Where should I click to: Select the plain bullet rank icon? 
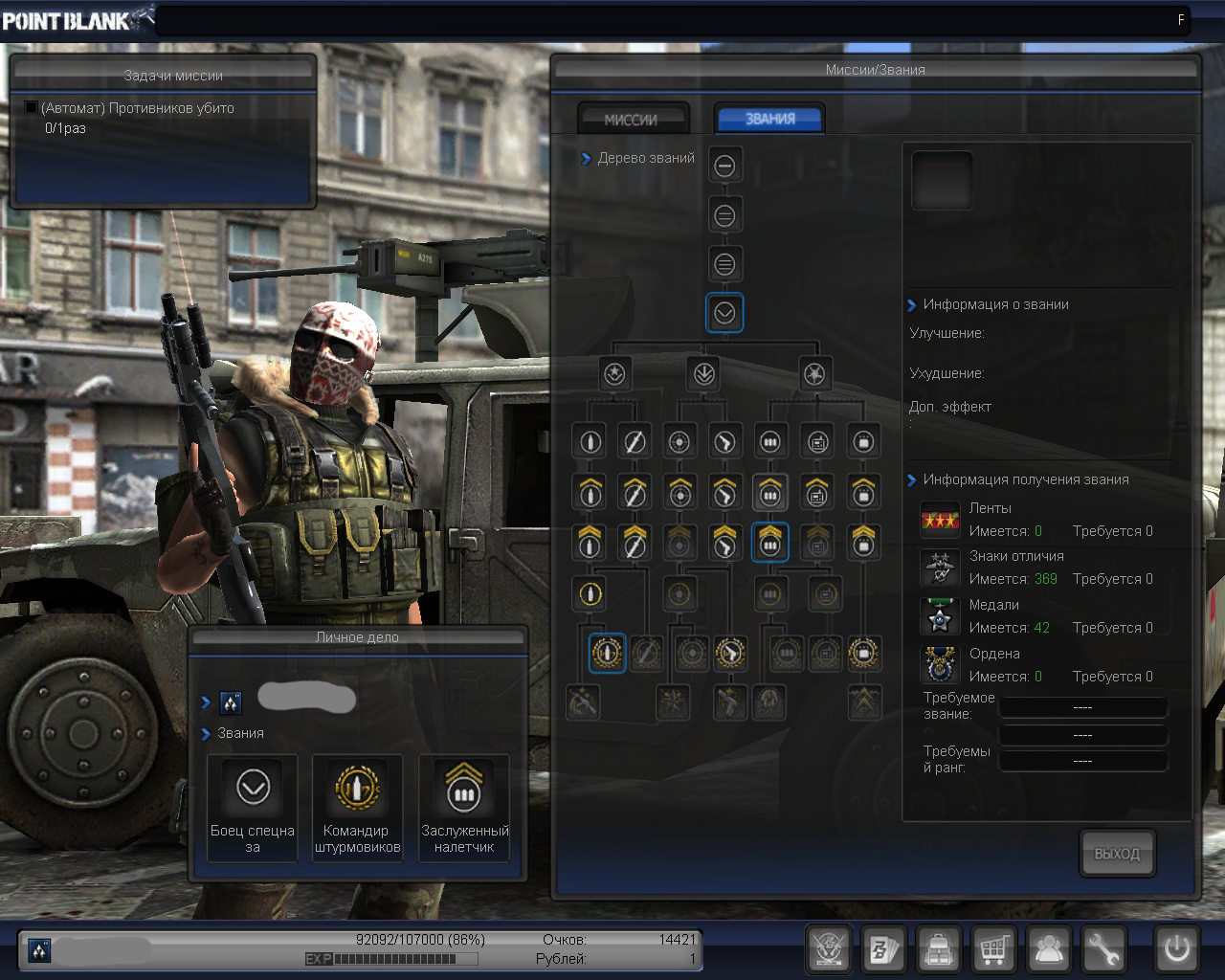pos(590,441)
